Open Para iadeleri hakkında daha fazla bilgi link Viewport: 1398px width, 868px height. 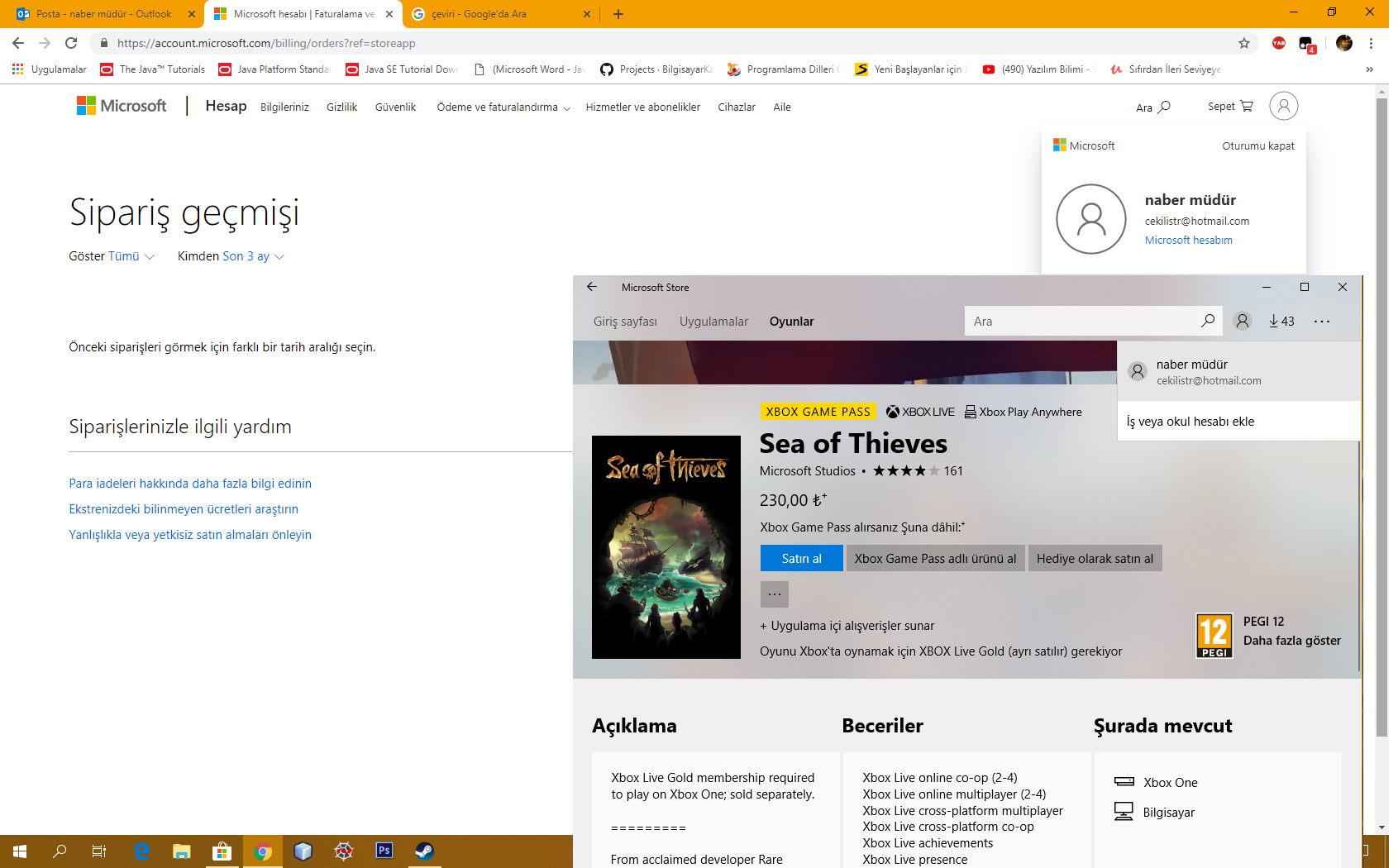pyautogui.click(x=190, y=484)
